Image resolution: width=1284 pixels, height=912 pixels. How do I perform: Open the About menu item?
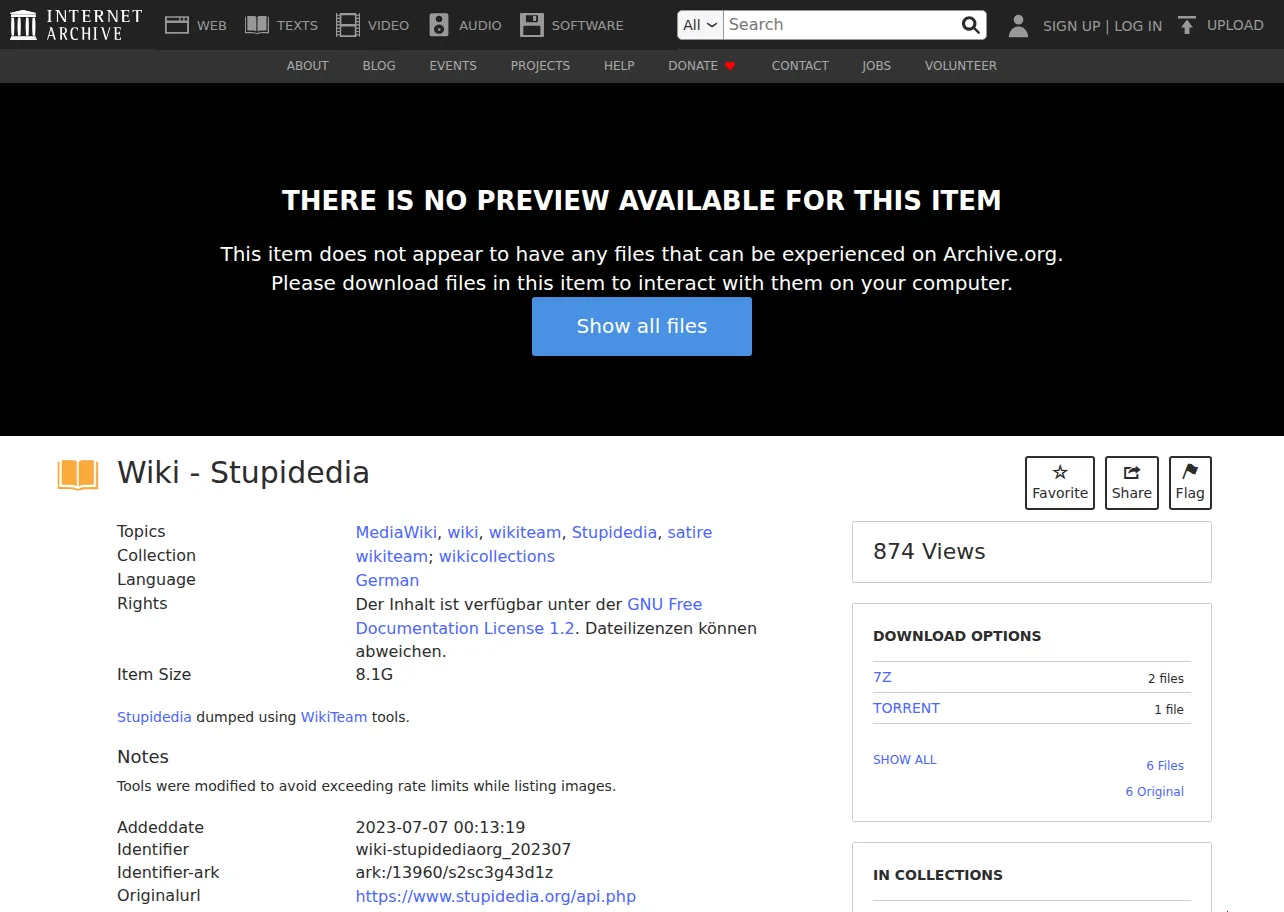point(308,66)
